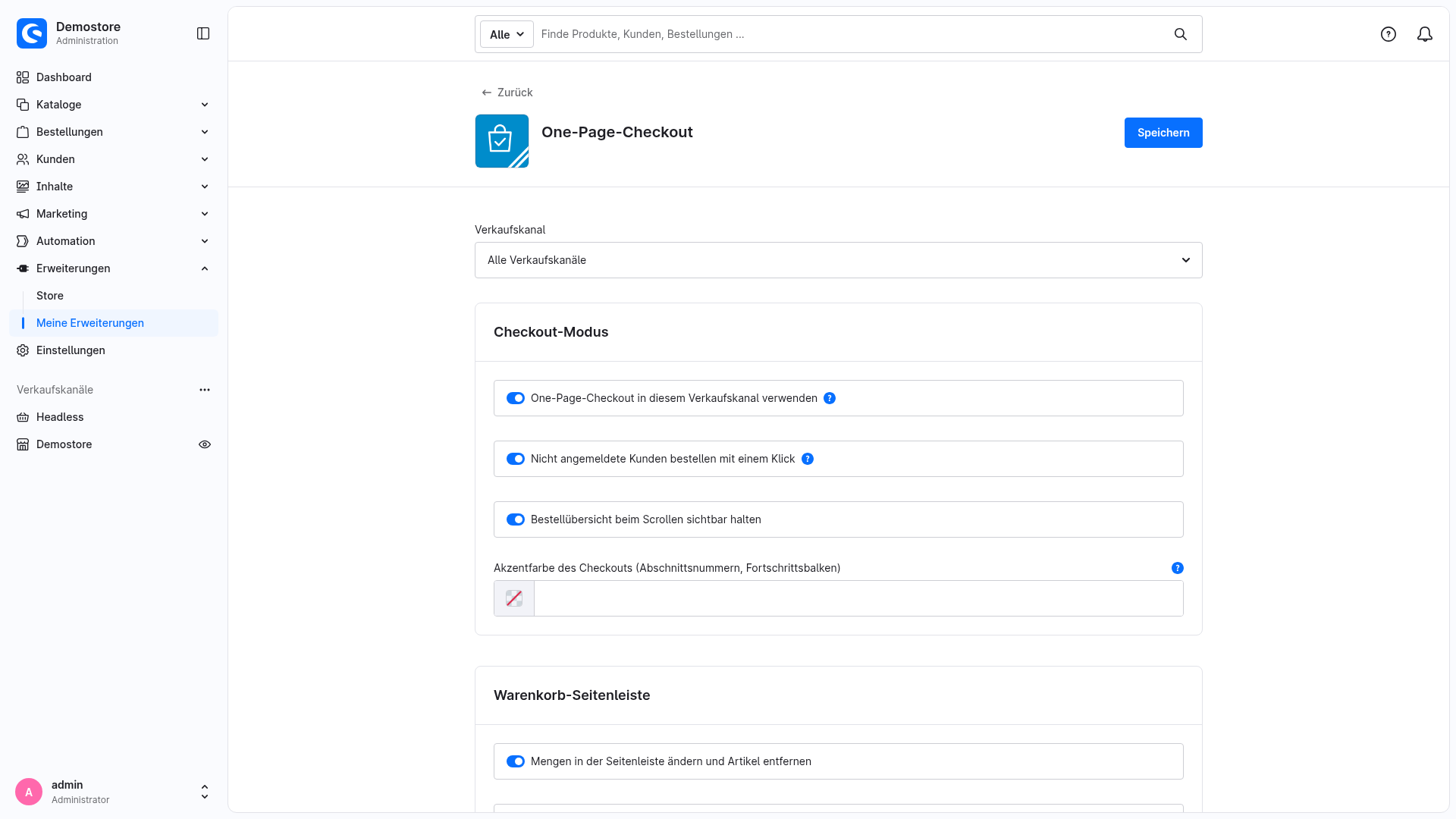Open the help center icon

tap(1389, 34)
